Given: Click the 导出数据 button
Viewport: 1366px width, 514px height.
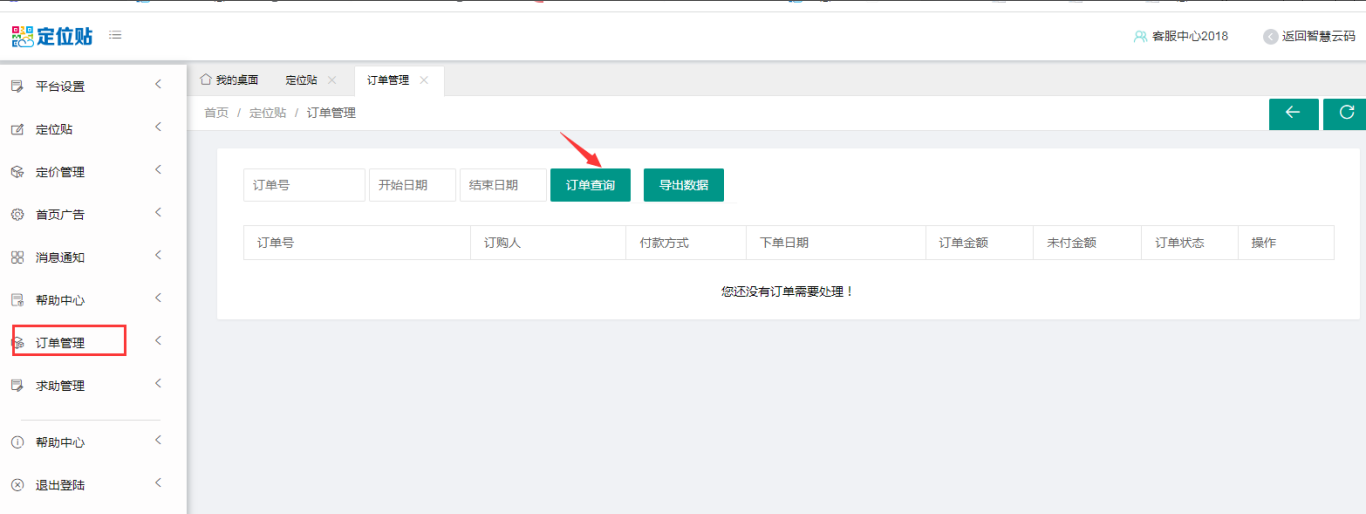Looking at the screenshot, I should 683,185.
